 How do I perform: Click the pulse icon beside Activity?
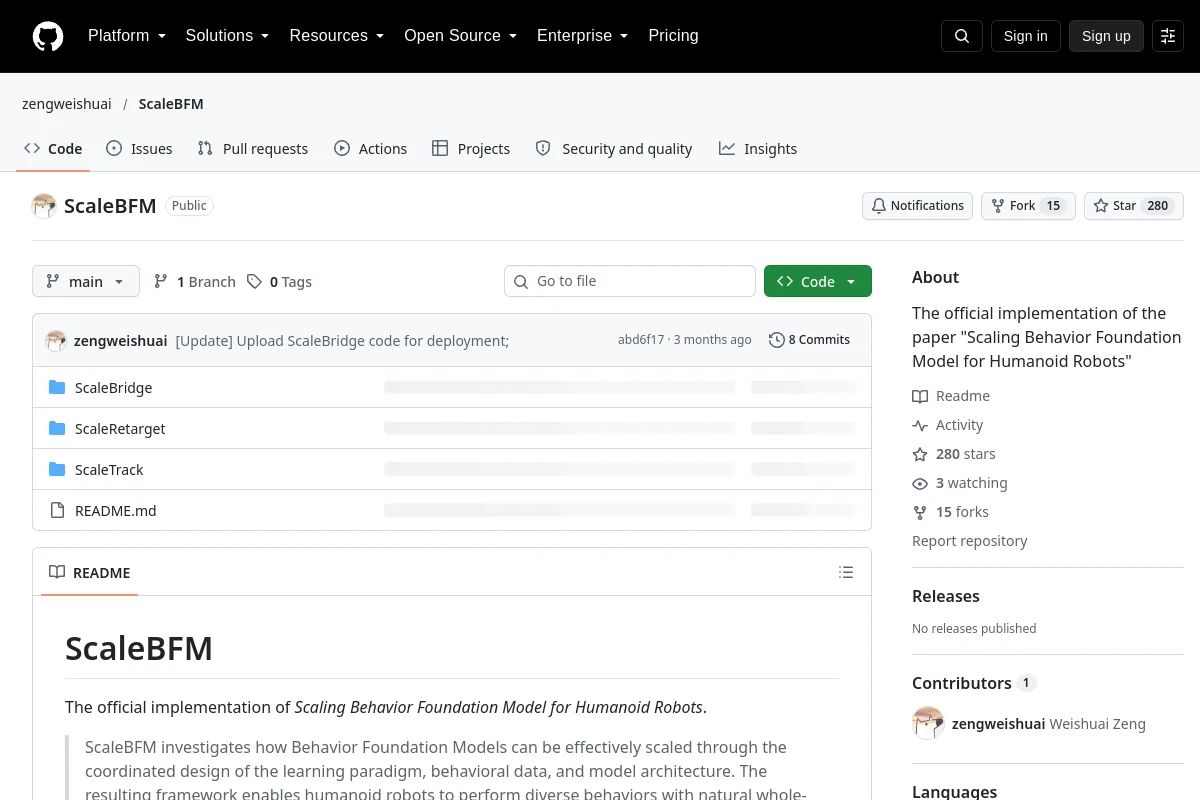[920, 425]
